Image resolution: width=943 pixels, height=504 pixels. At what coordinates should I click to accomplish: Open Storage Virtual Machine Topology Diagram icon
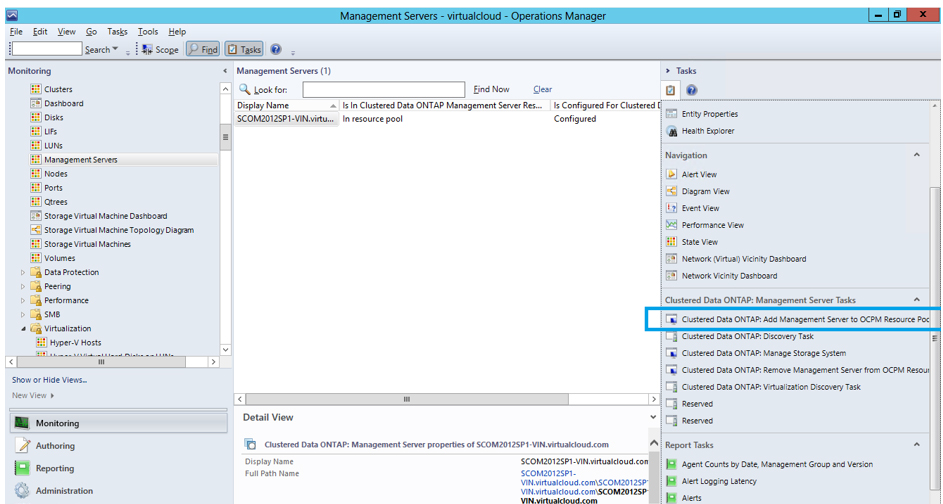[36, 230]
